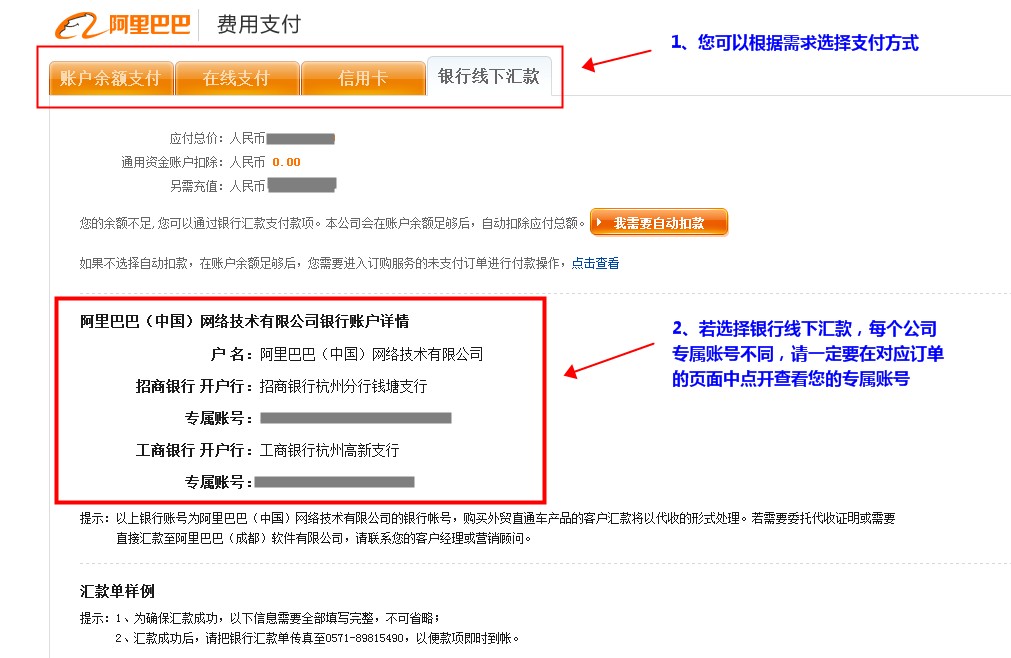This screenshot has width=1011, height=658.
Task: Open 银行线下汇款 tab
Action: (x=489, y=76)
